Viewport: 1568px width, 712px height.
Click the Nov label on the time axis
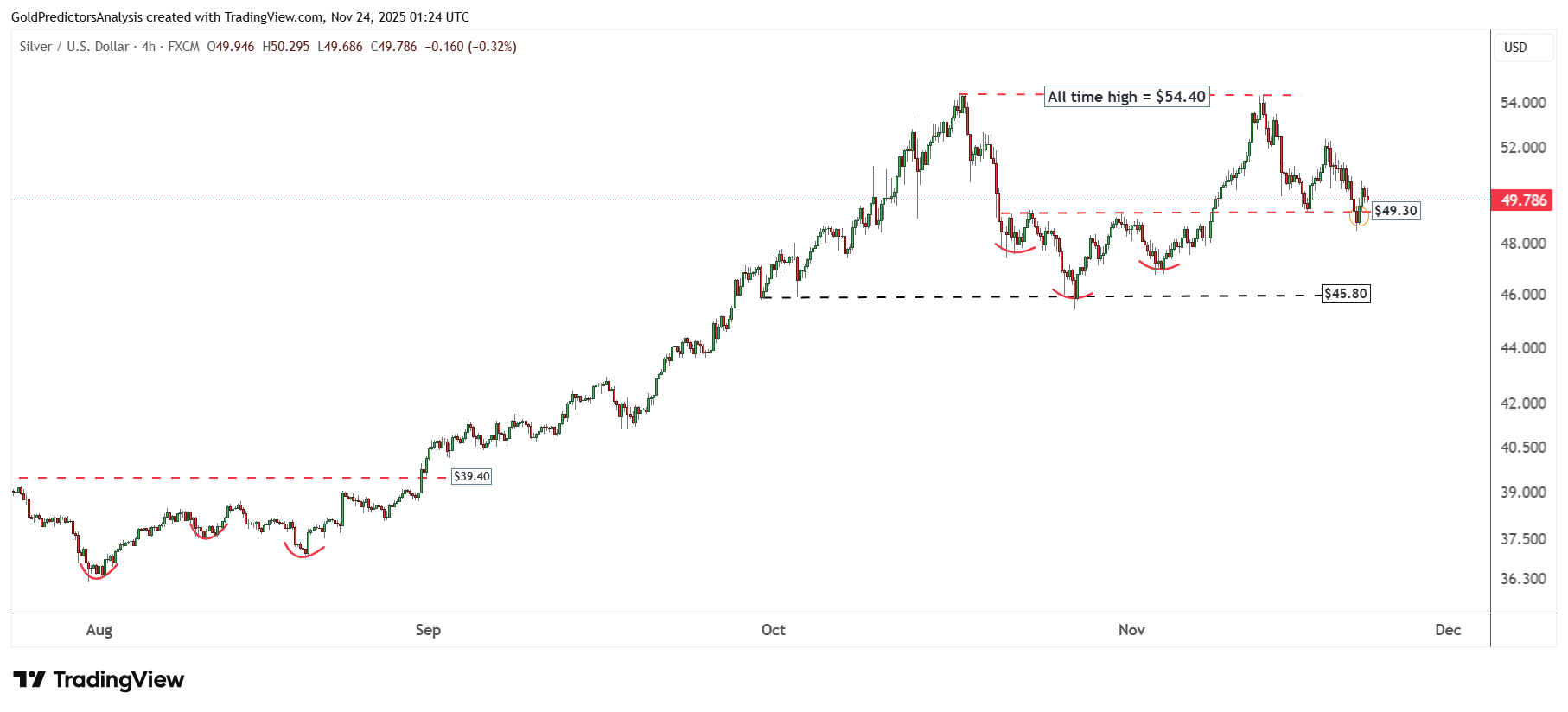(x=1131, y=630)
